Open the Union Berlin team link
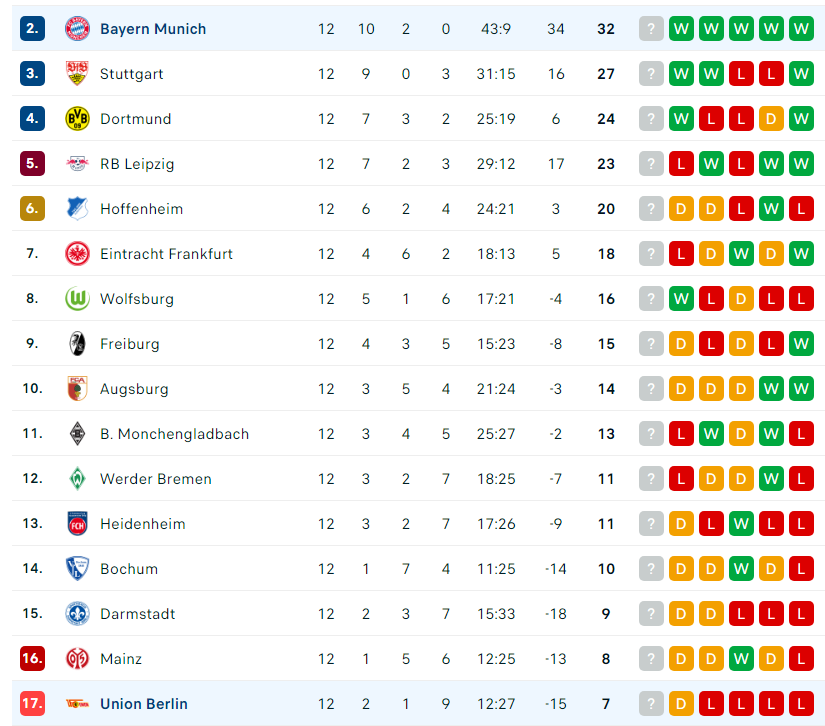 tap(144, 704)
